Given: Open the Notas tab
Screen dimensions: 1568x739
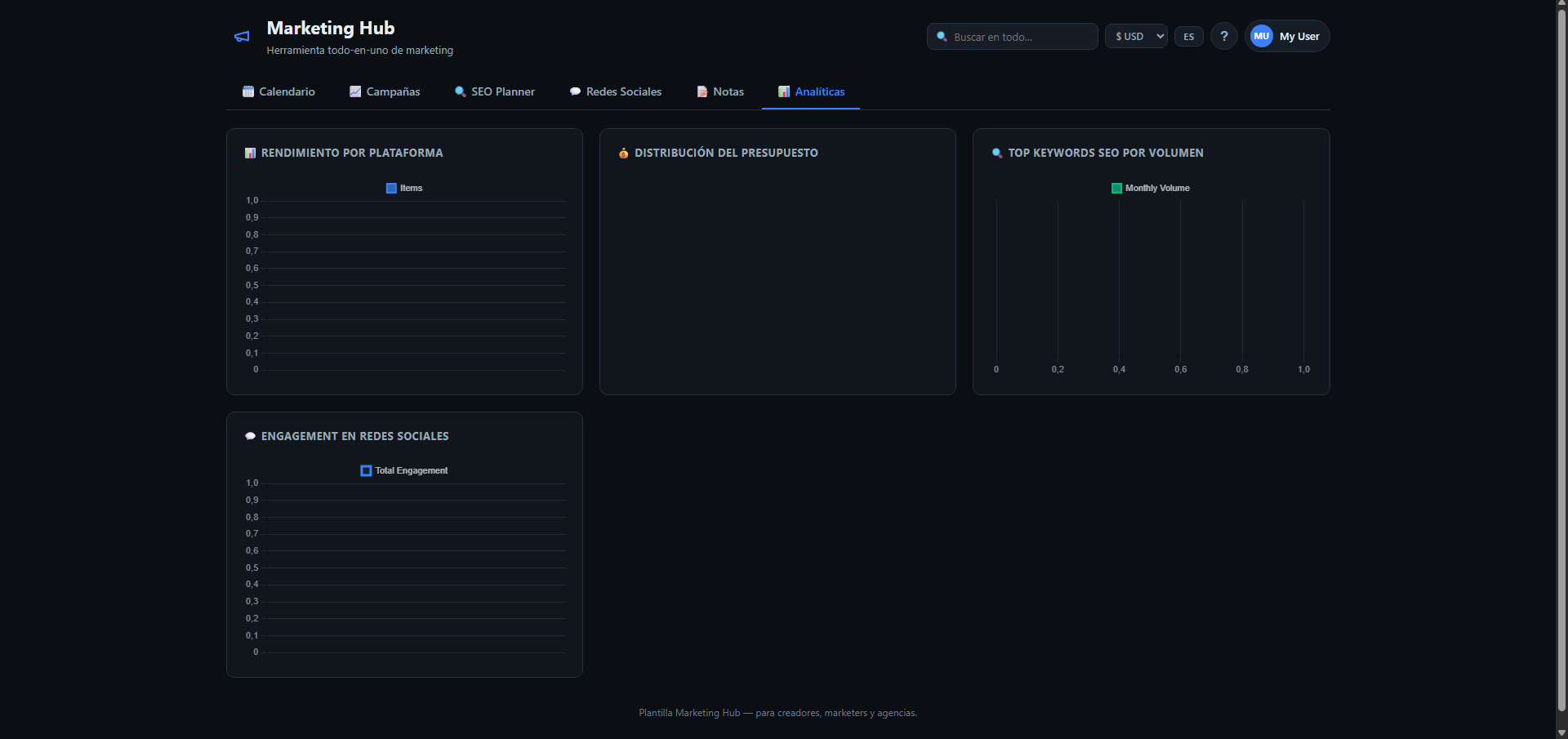Looking at the screenshot, I should point(720,91).
